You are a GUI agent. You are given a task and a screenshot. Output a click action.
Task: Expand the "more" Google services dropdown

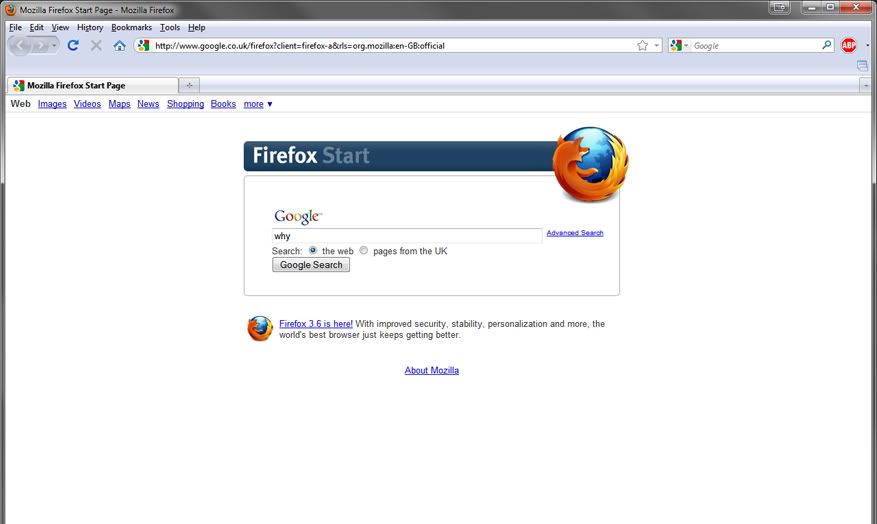pos(258,104)
